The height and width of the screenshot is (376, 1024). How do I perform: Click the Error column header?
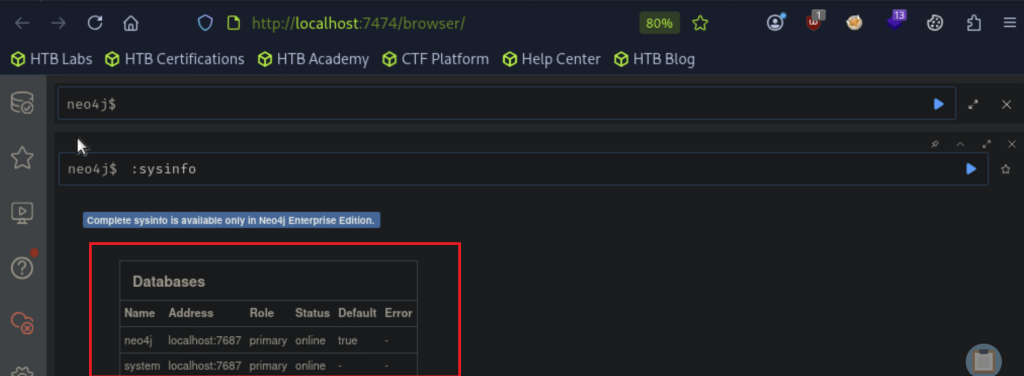click(398, 313)
